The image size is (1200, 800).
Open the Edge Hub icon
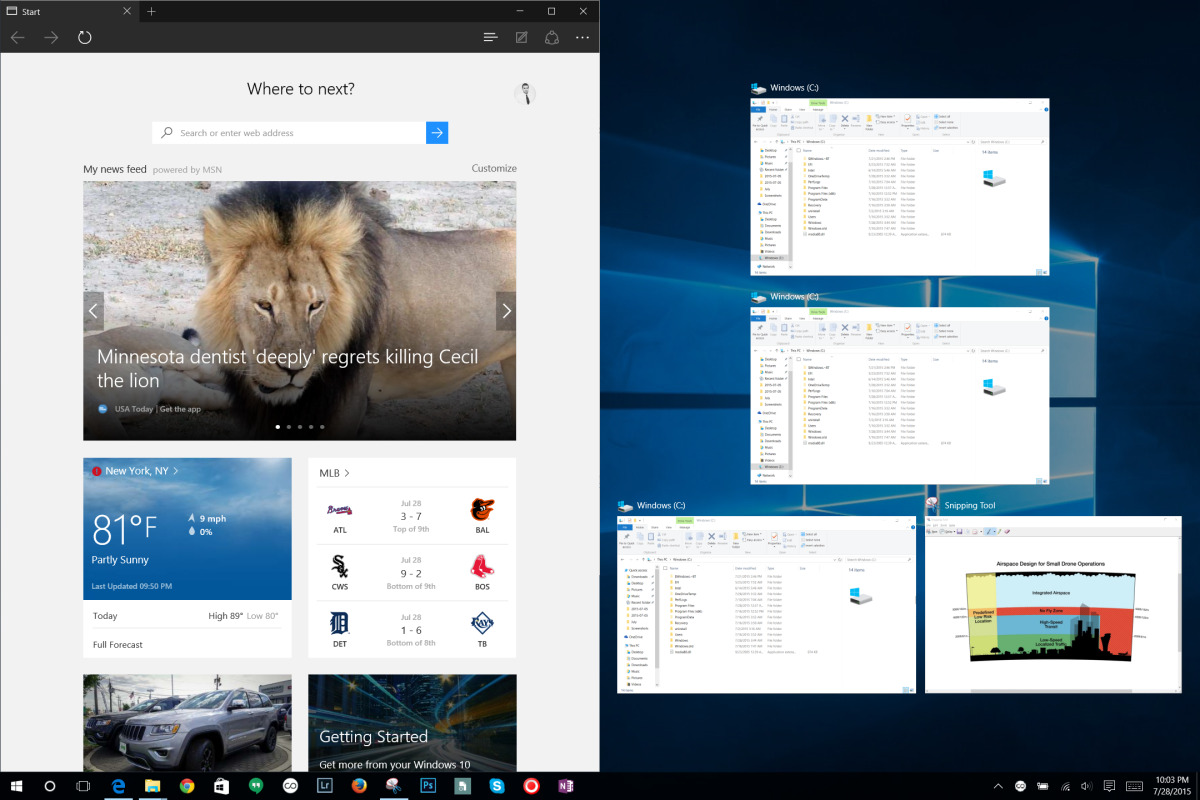(x=490, y=38)
